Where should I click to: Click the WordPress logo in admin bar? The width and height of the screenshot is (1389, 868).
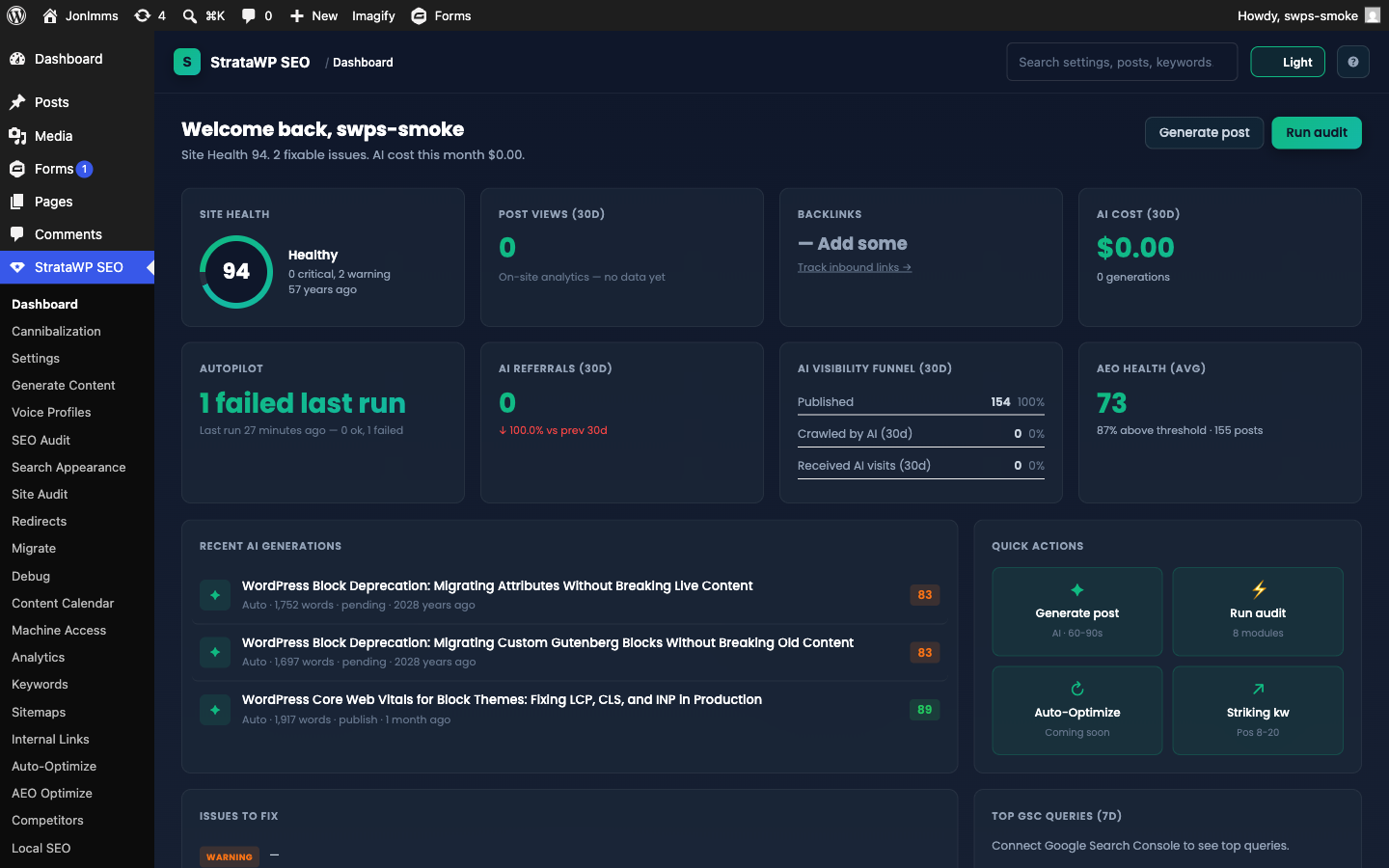pyautogui.click(x=16, y=15)
